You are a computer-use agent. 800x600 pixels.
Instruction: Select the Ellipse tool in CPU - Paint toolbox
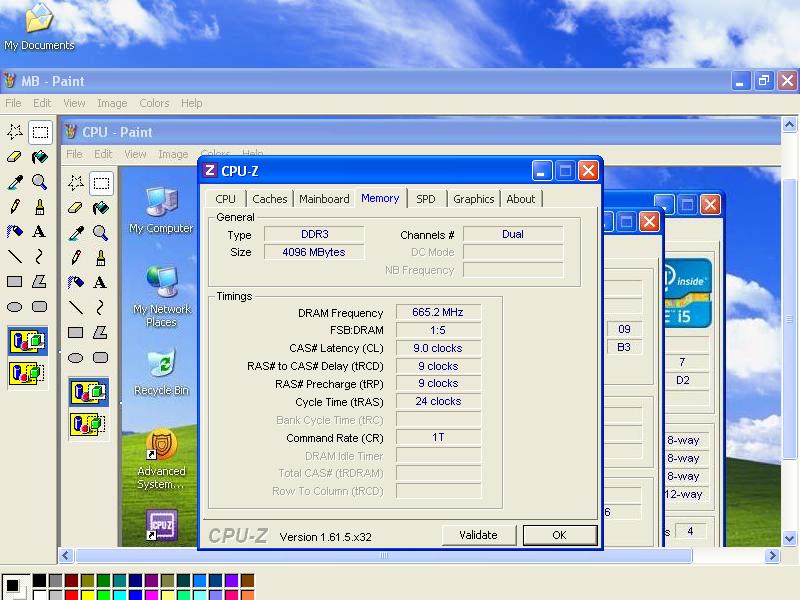coord(76,357)
